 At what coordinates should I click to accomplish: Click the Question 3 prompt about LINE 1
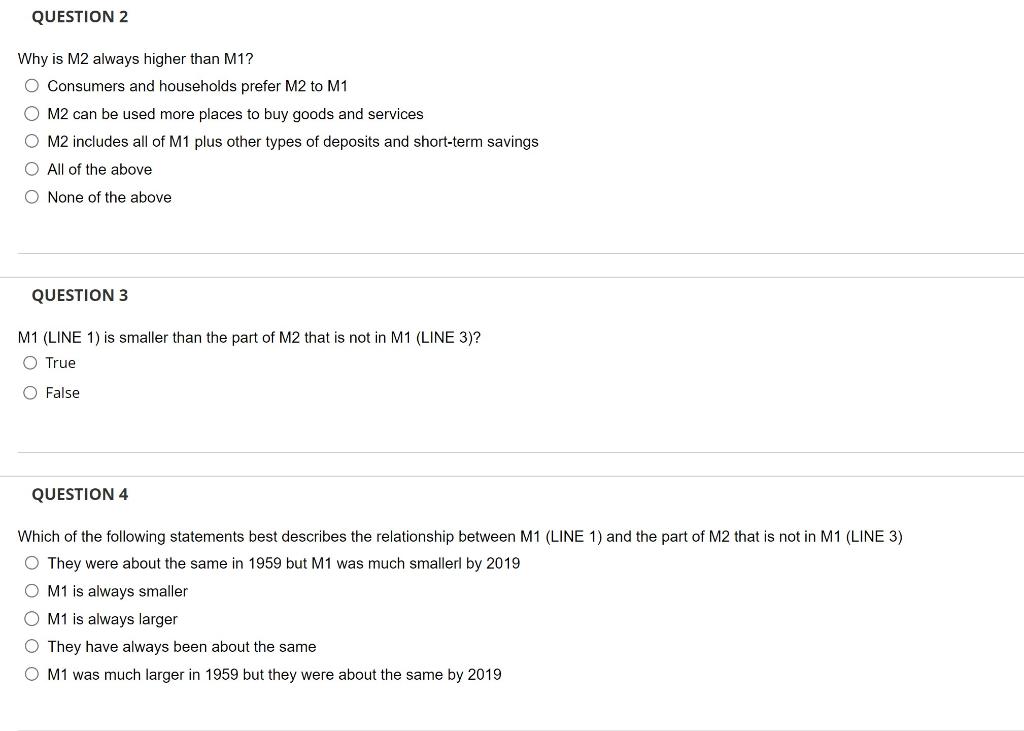248,337
